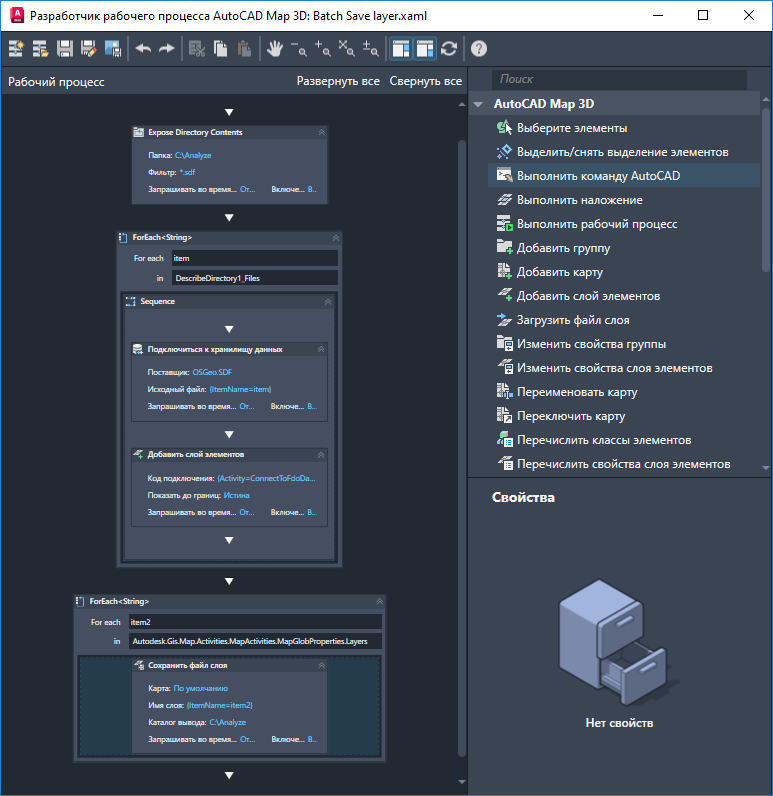
Task: Redo the last action
Action: [166, 49]
